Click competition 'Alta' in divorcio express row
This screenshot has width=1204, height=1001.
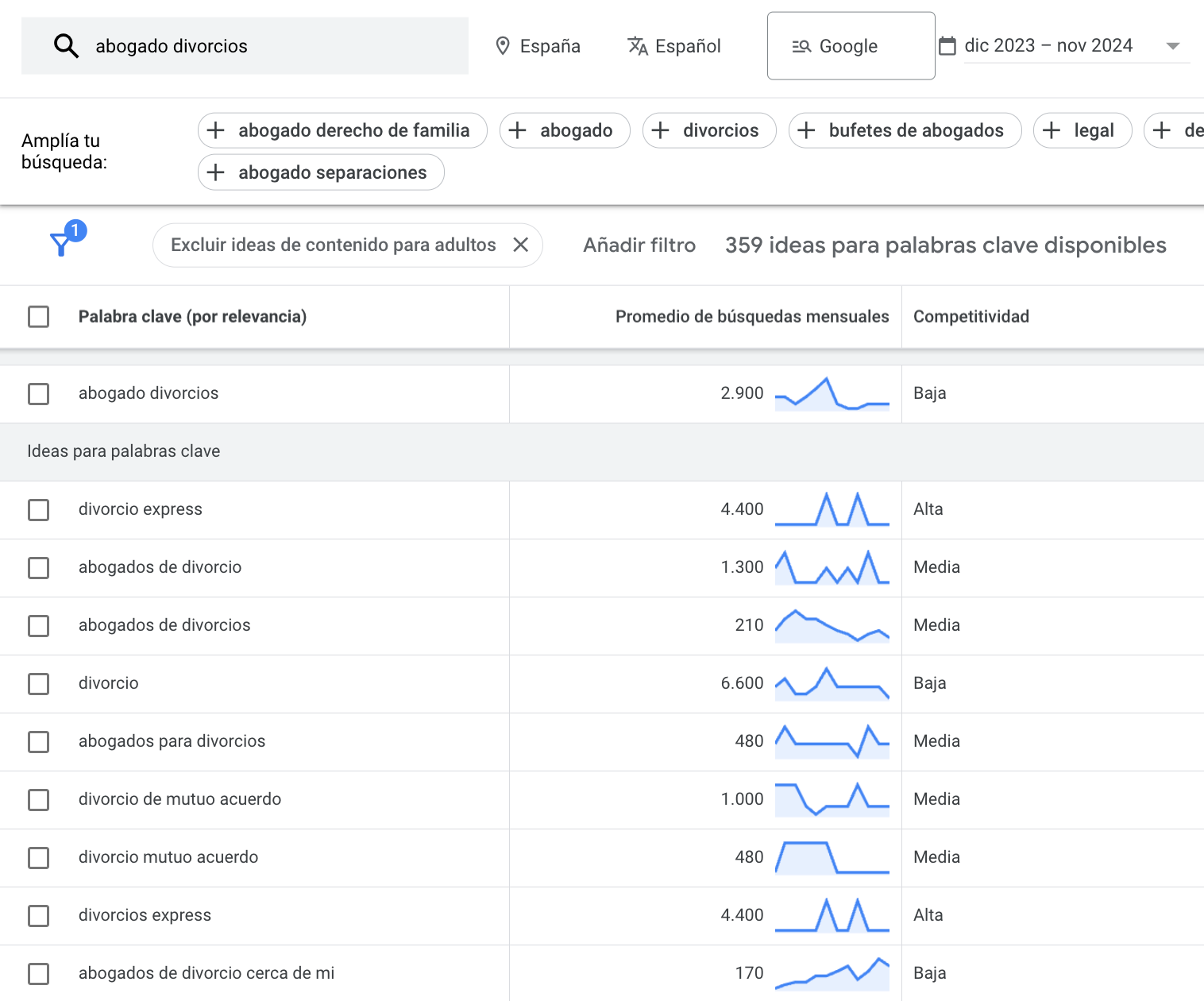tap(928, 509)
